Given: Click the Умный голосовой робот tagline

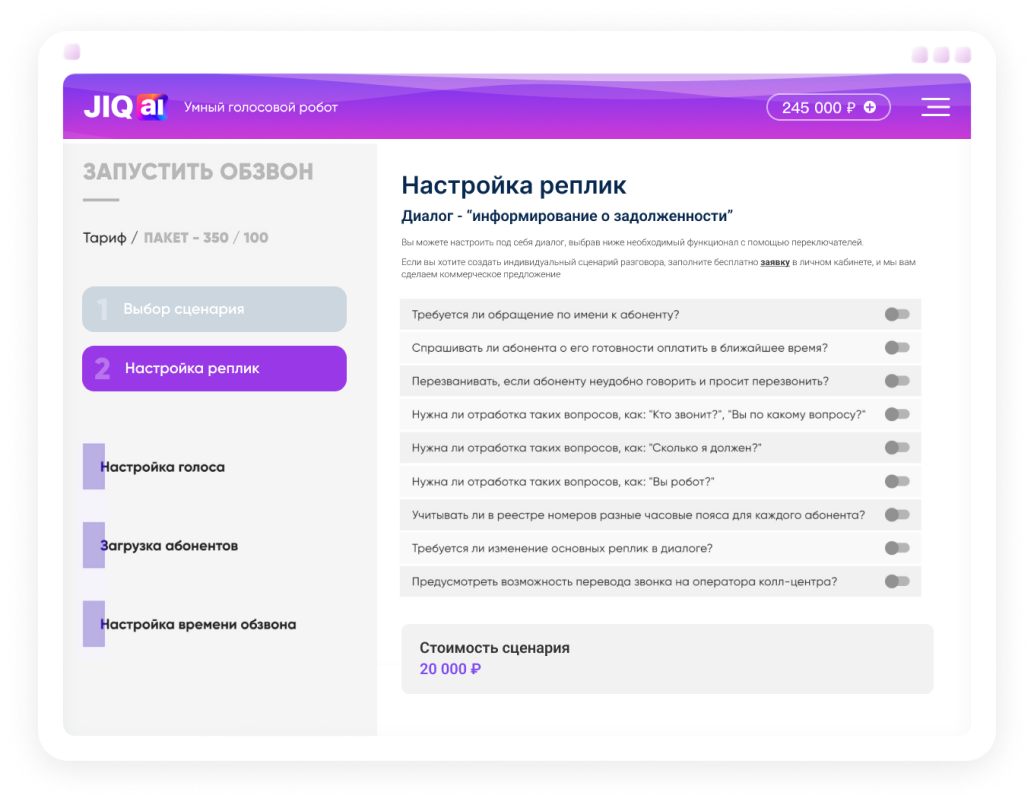Looking at the screenshot, I should 260,108.
